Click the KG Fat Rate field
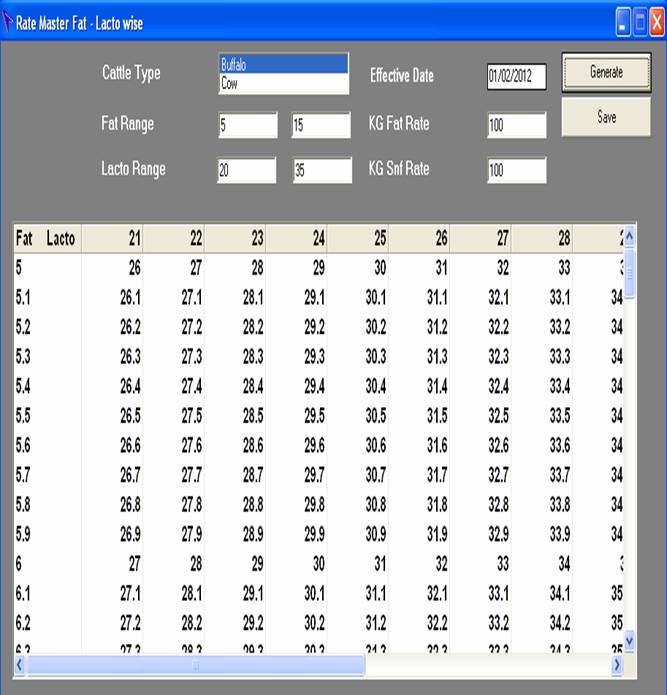 (516, 125)
